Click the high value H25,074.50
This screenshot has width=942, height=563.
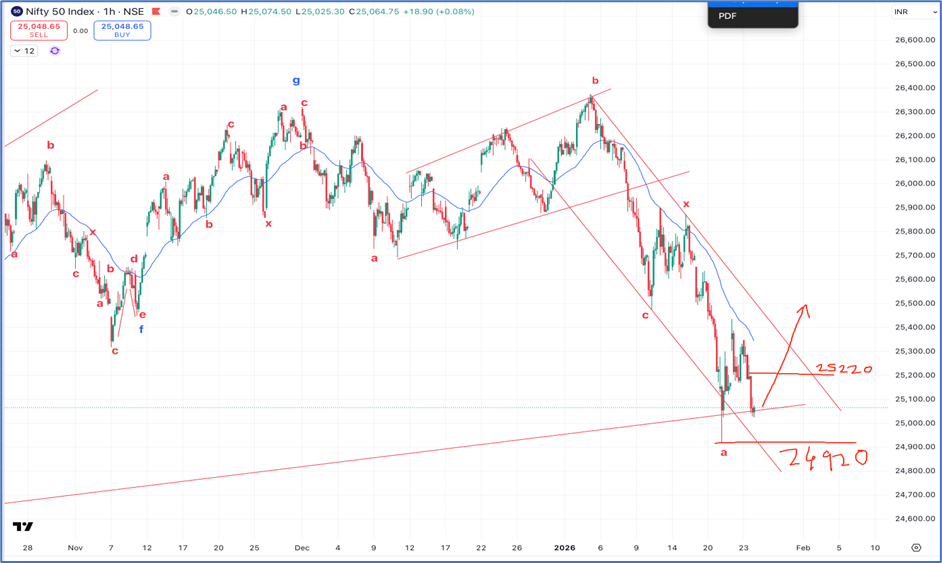click(266, 11)
